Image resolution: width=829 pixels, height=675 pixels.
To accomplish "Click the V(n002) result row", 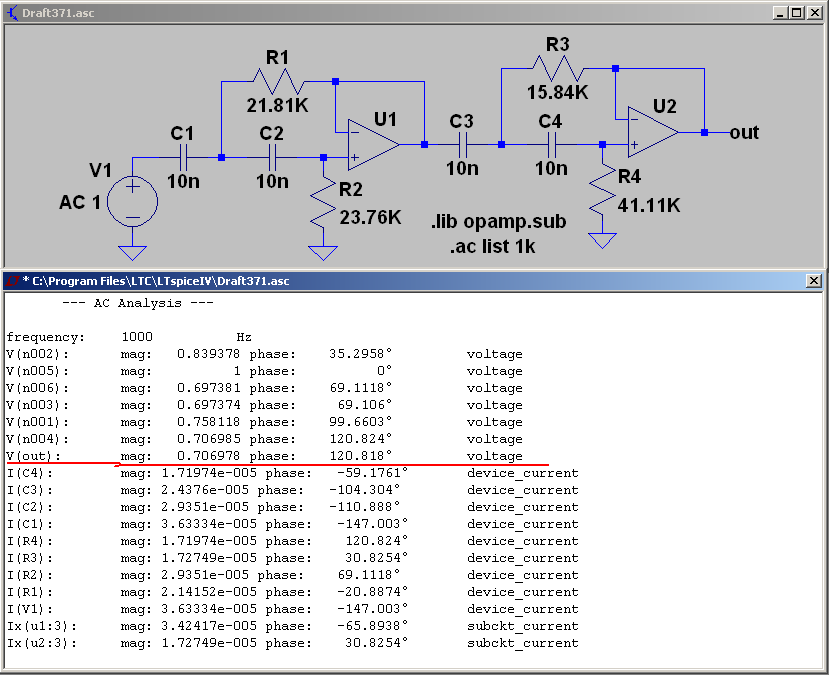I will [264, 354].
